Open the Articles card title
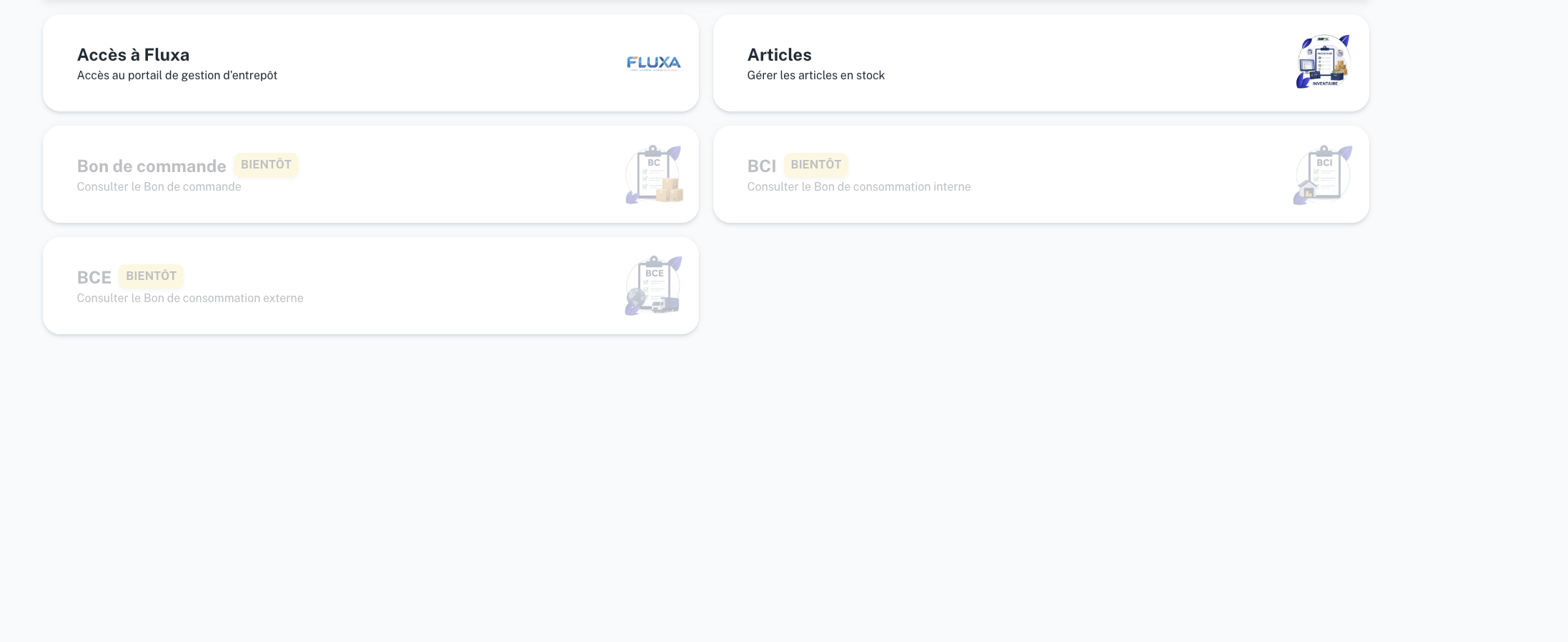Viewport: 1568px width, 642px height. [779, 55]
